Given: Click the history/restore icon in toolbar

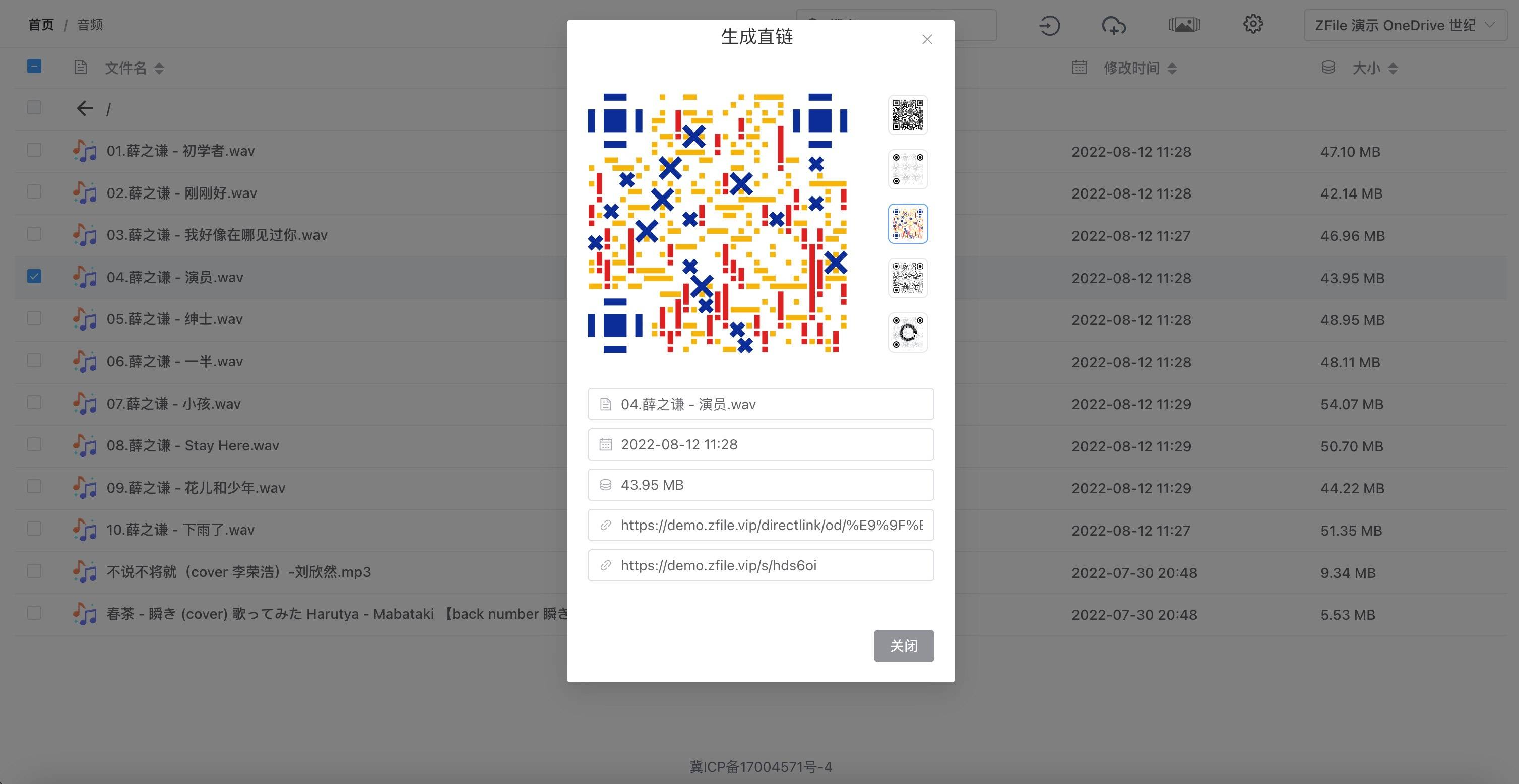Looking at the screenshot, I should [1050, 24].
